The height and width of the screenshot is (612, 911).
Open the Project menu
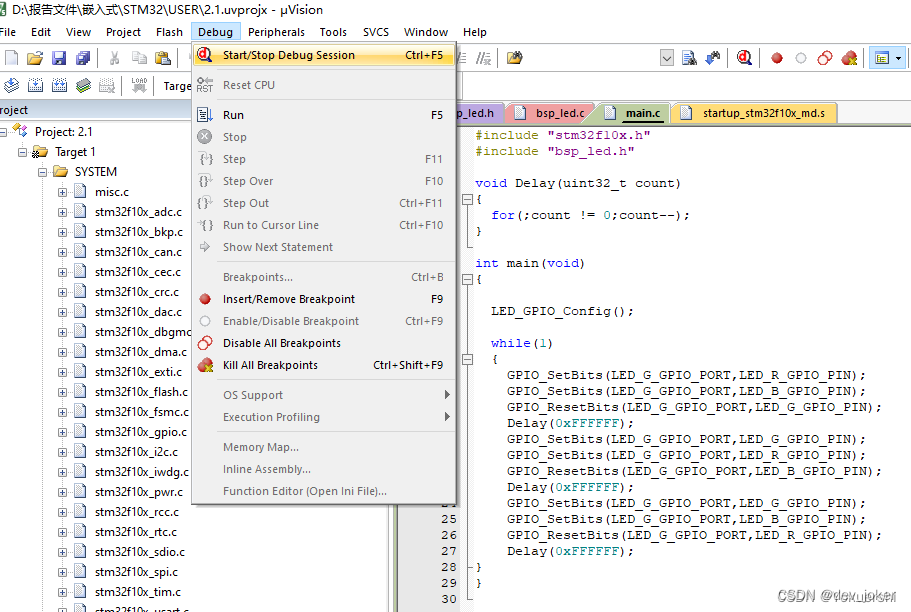tap(123, 32)
